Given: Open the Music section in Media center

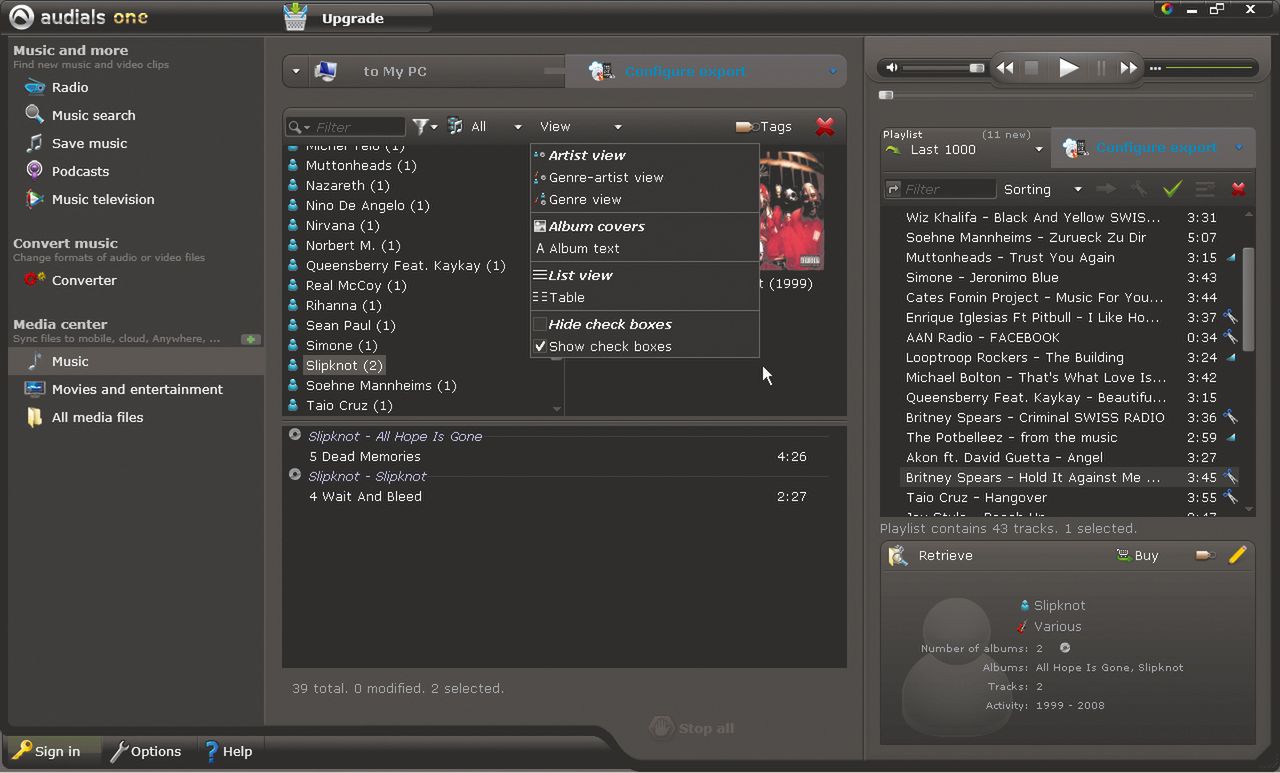Looking at the screenshot, I should tap(70, 361).
